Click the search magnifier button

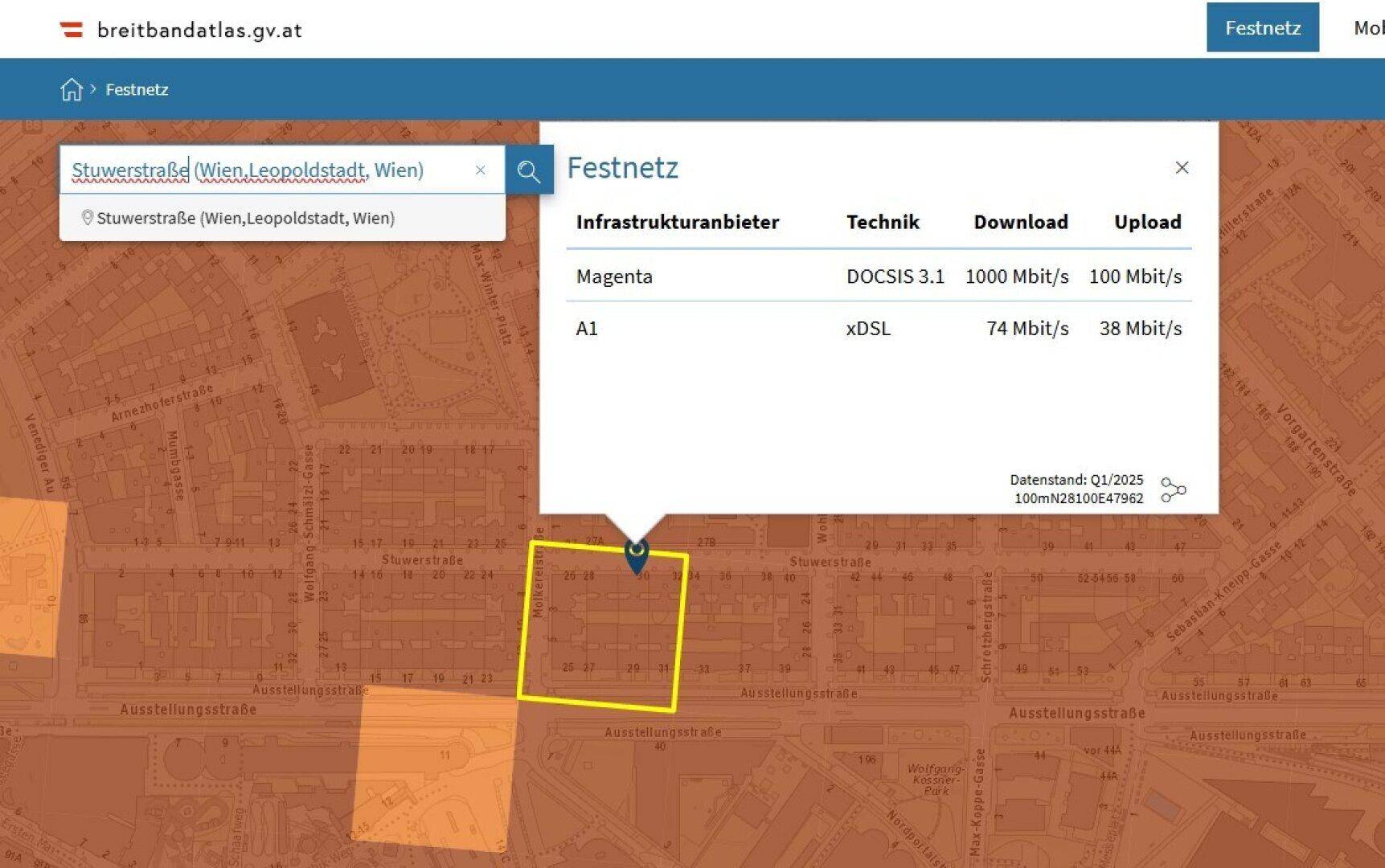pyautogui.click(x=529, y=170)
